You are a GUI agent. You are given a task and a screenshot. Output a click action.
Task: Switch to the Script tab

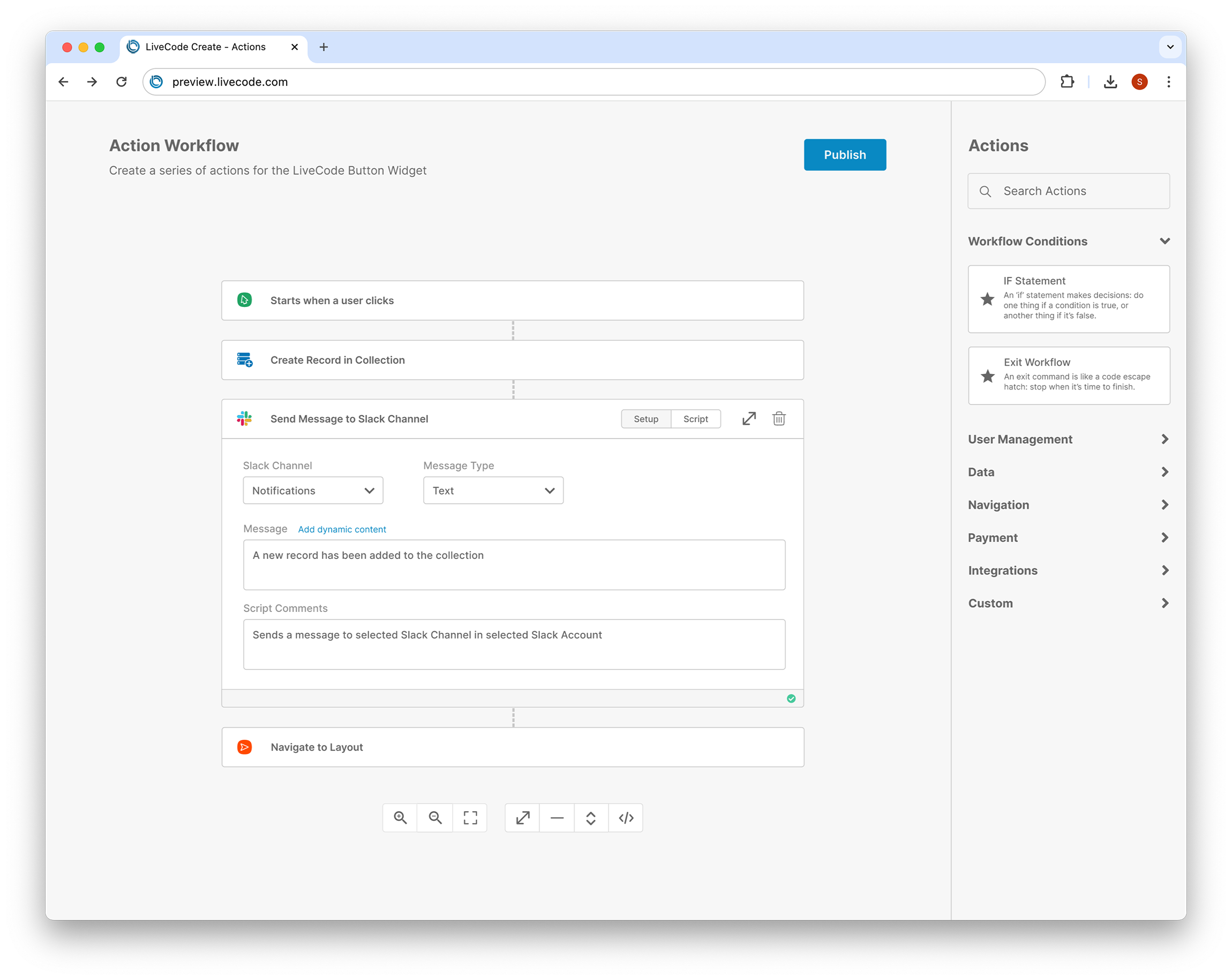pyautogui.click(x=695, y=419)
